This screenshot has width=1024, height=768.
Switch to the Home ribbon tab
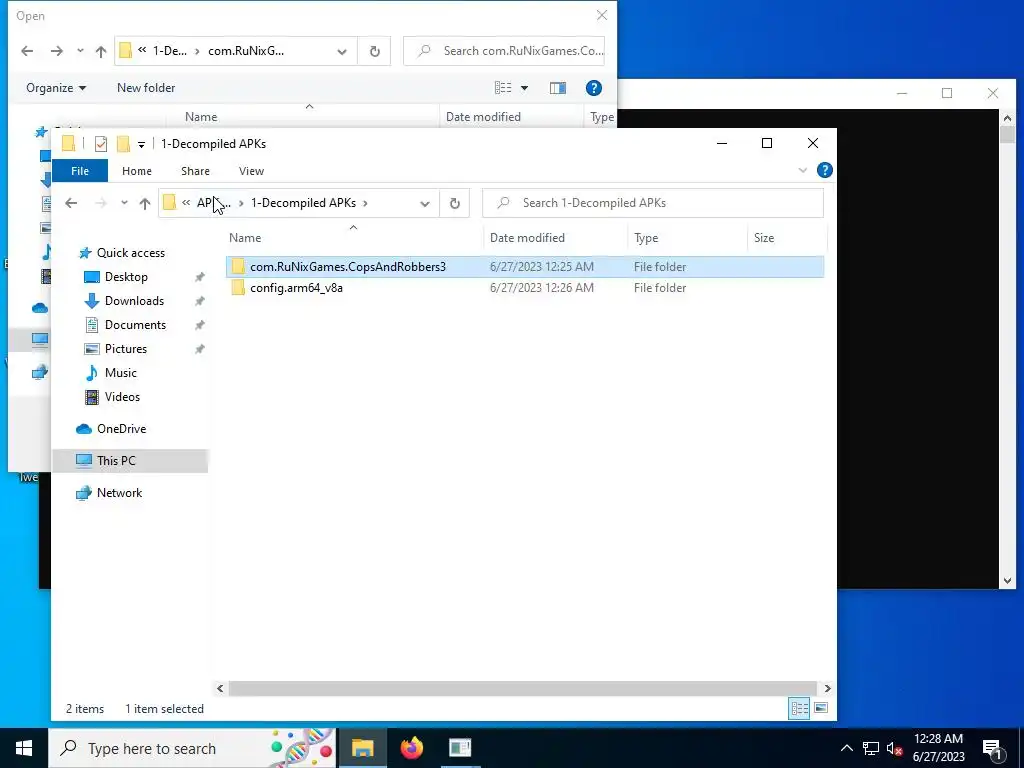(136, 171)
